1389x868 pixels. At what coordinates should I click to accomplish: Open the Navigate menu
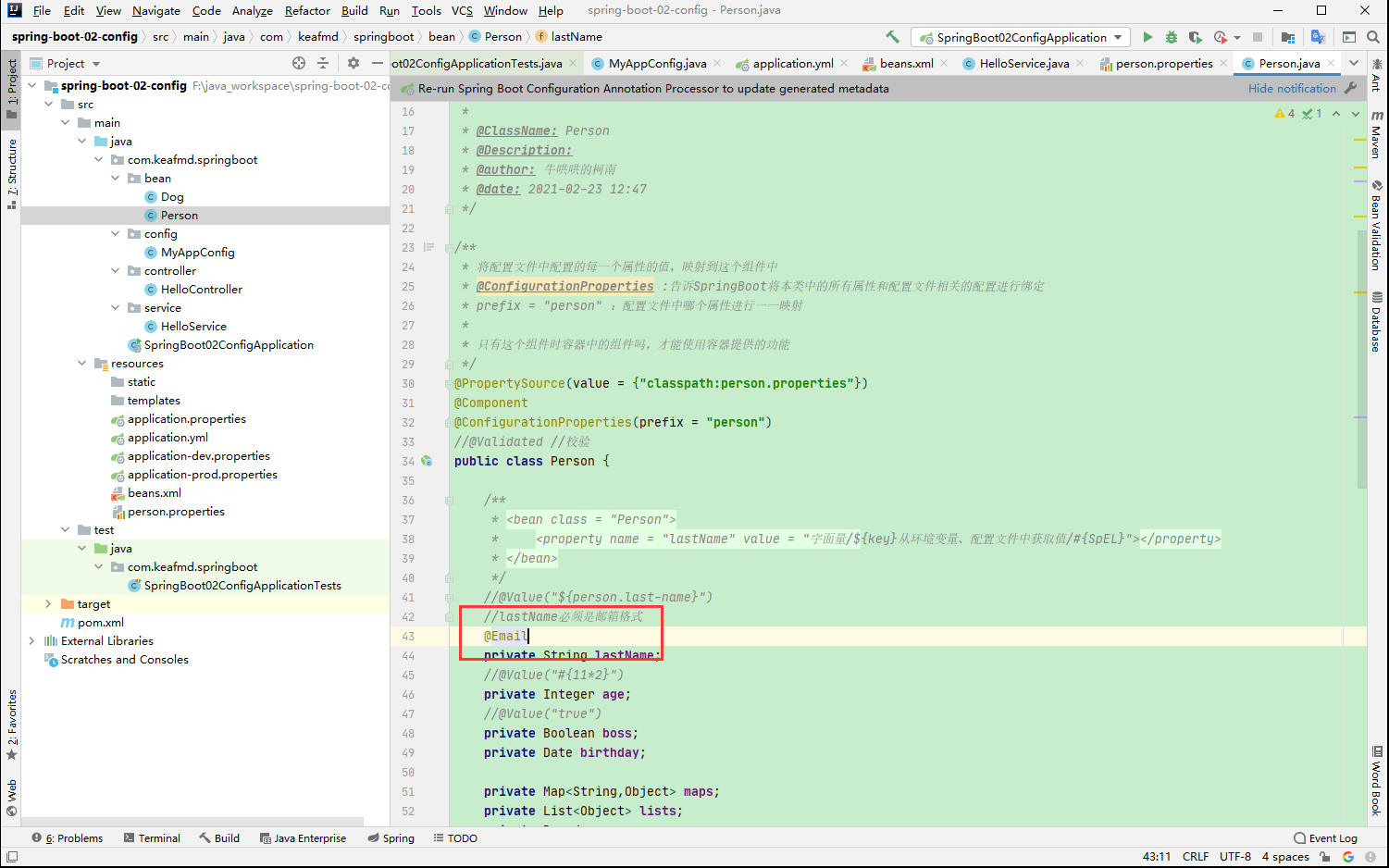pos(155,11)
